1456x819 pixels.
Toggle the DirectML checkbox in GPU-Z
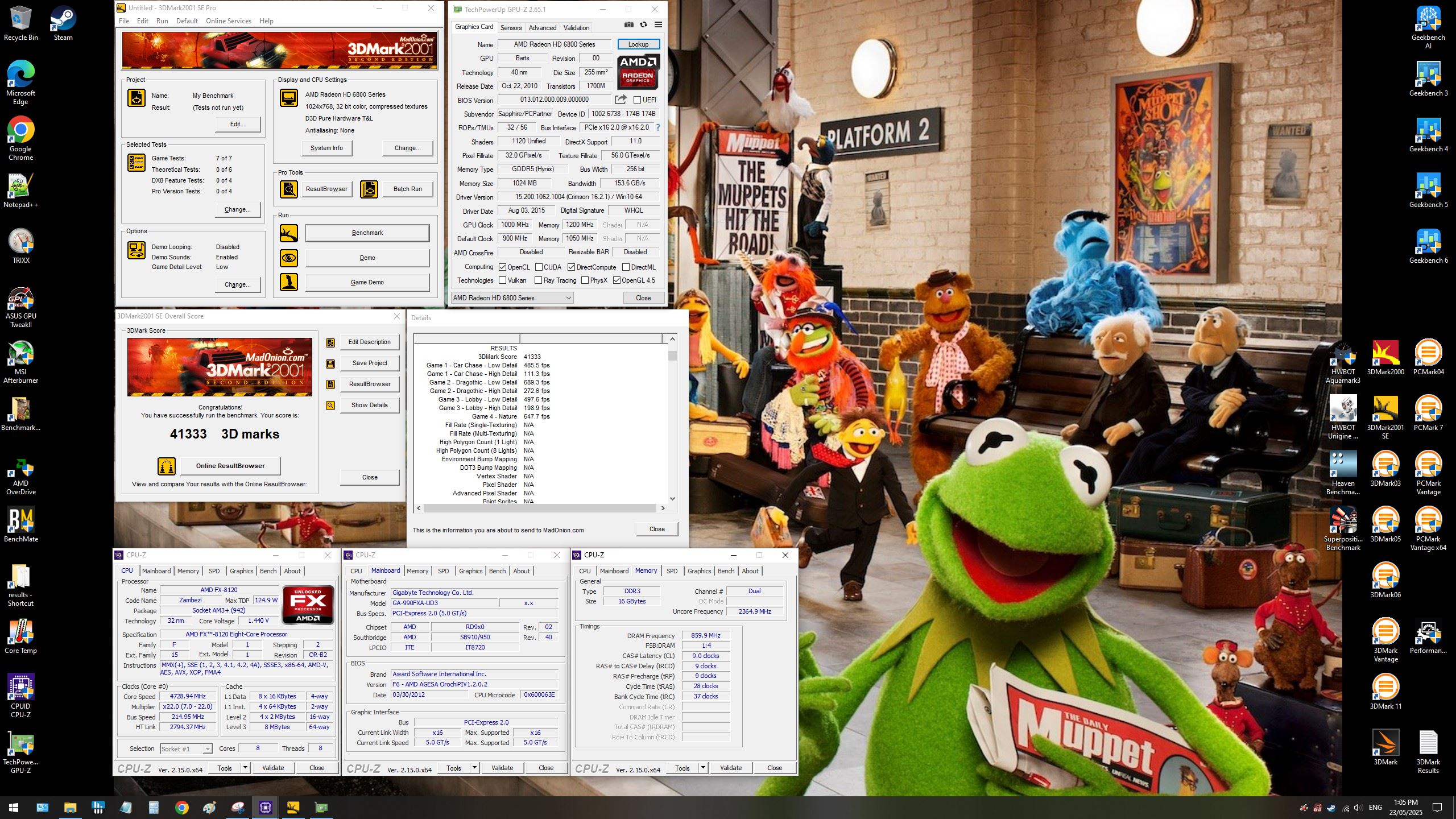coord(626,267)
